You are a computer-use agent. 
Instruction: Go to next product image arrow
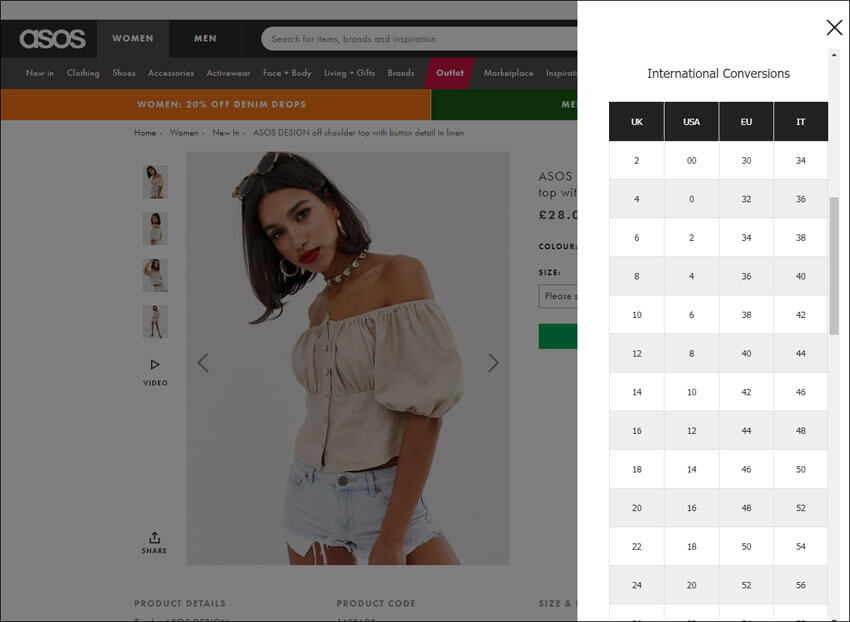pyautogui.click(x=493, y=363)
